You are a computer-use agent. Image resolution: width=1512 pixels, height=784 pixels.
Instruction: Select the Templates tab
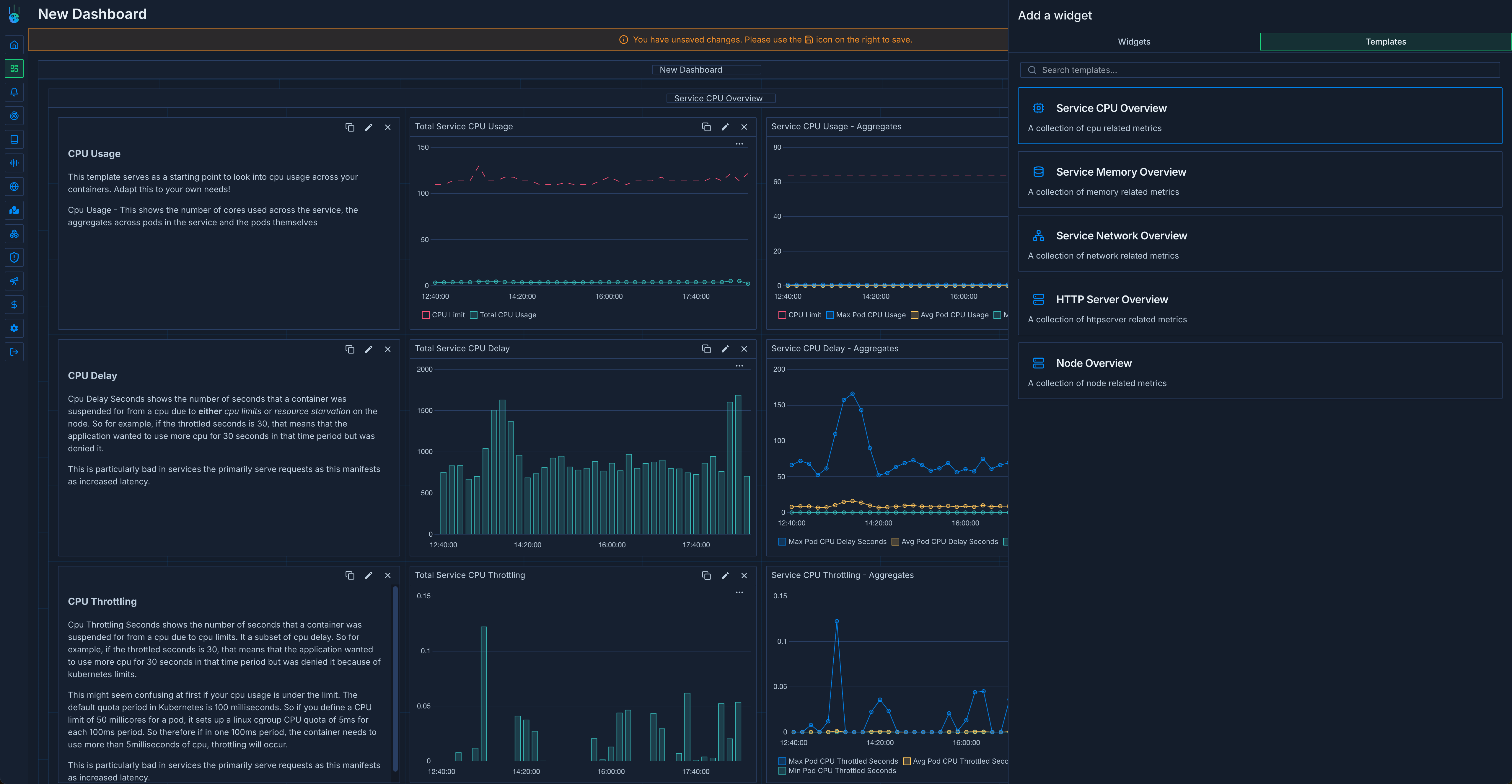(1385, 42)
